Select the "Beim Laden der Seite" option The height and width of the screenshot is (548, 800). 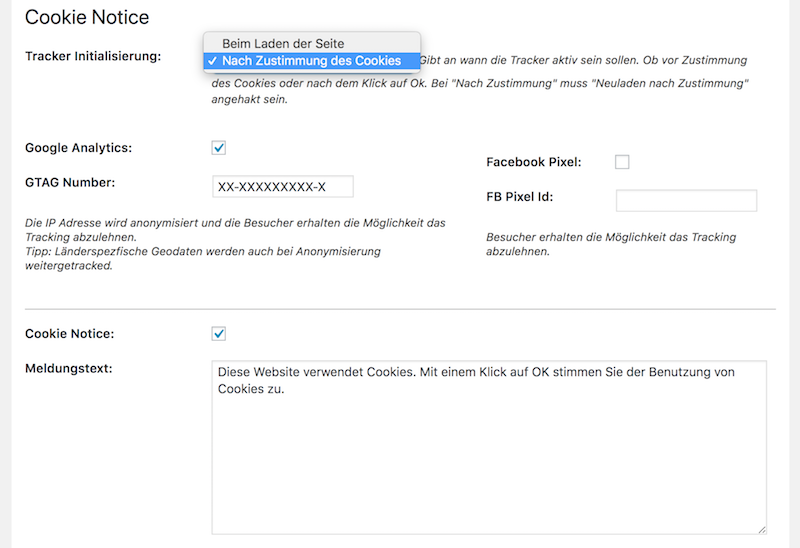pos(283,44)
